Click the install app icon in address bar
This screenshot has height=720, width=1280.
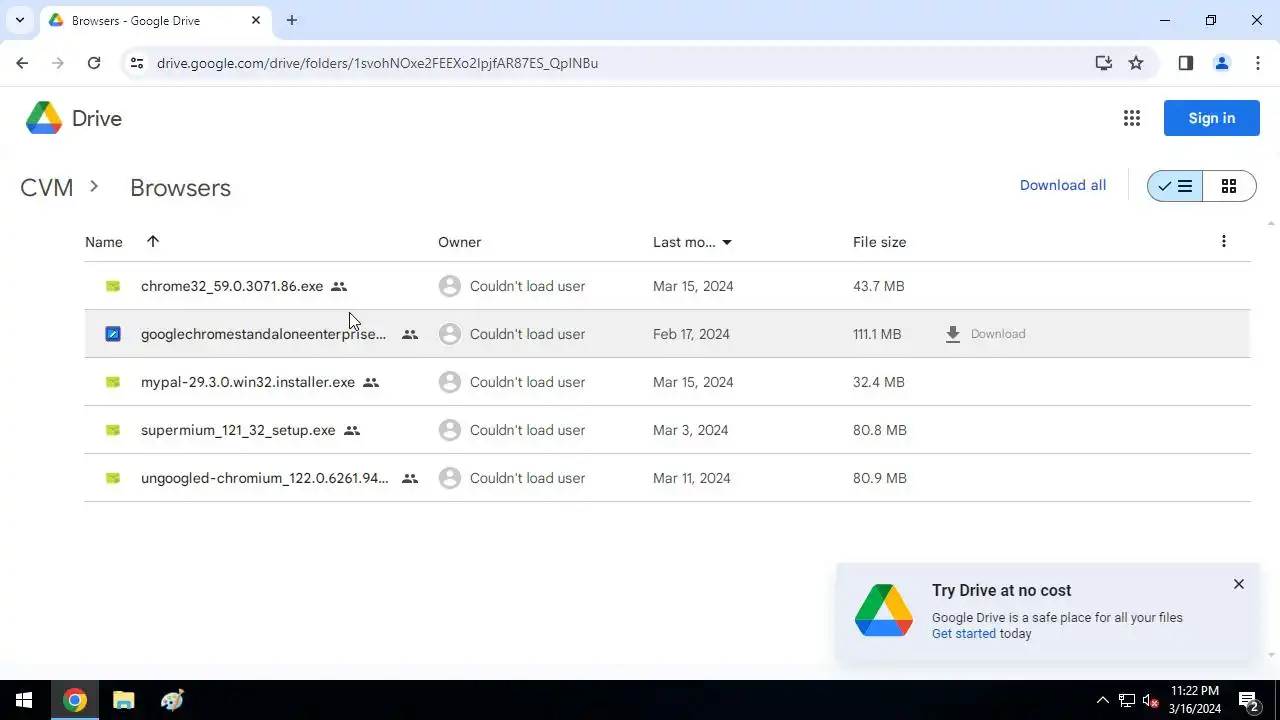click(1103, 63)
